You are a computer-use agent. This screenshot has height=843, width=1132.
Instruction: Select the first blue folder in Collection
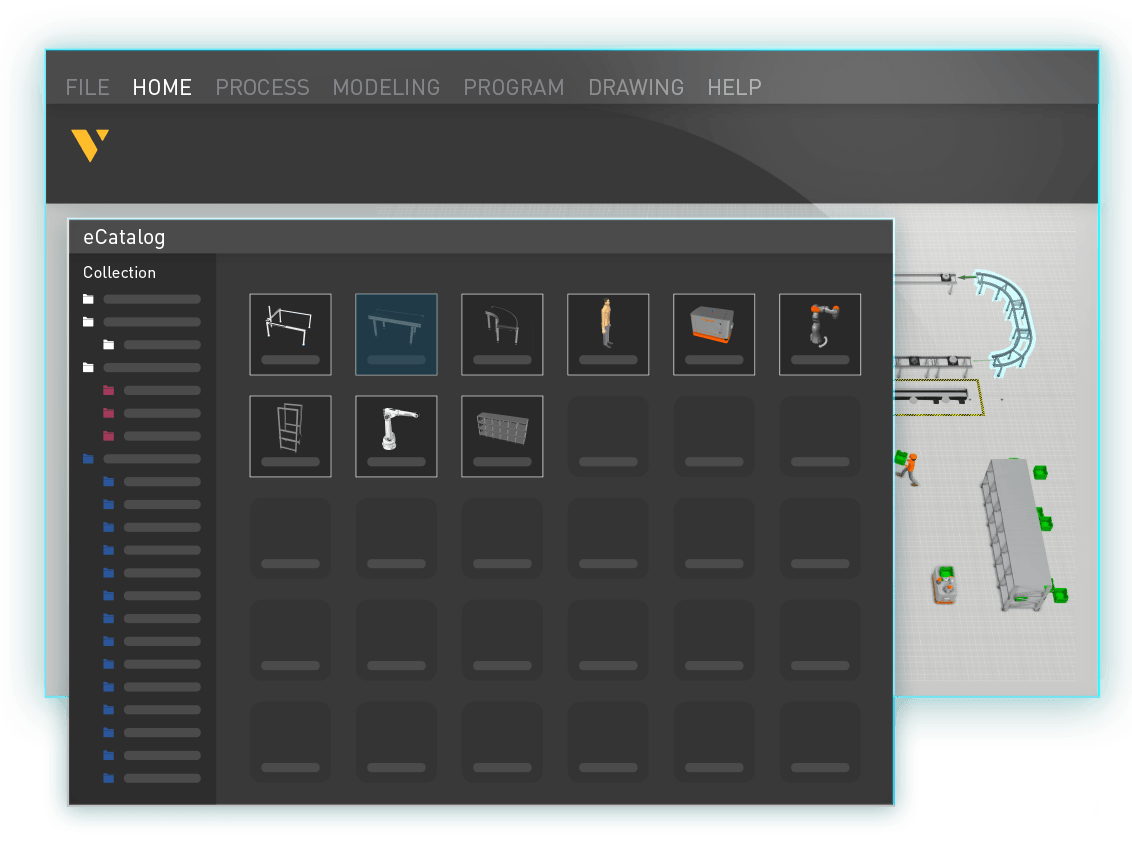[88, 458]
